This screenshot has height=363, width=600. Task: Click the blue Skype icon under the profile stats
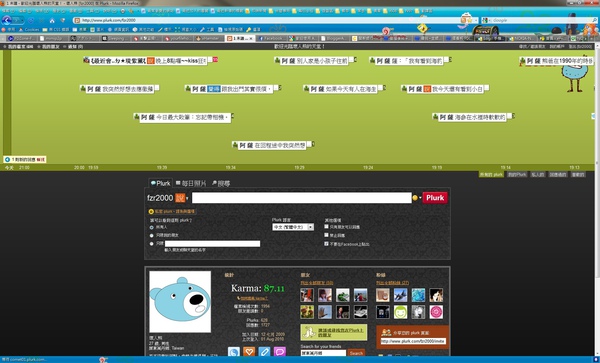tap(234, 352)
